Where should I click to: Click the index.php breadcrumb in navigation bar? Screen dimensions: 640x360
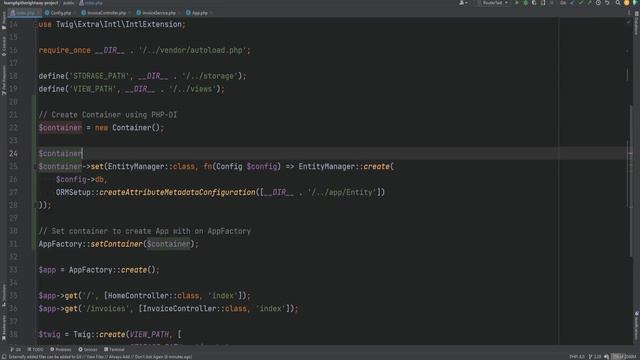pos(91,3)
